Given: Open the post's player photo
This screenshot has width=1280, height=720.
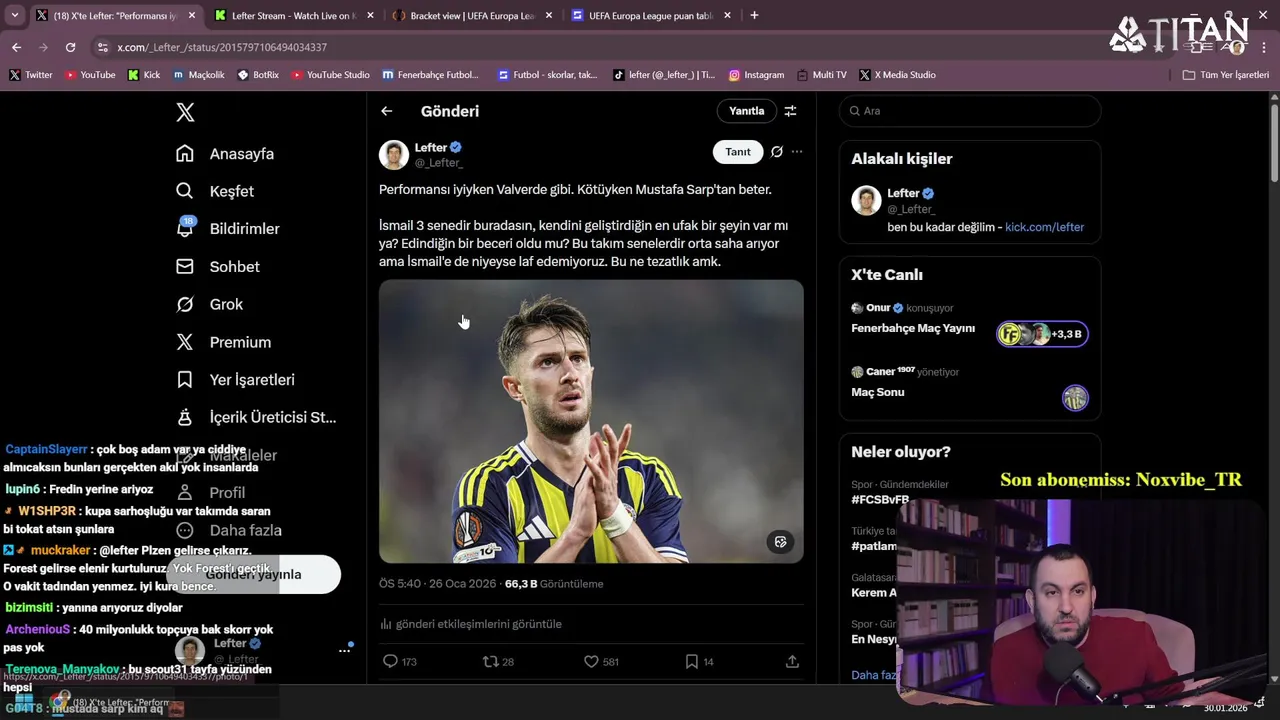Looking at the screenshot, I should 591,421.
